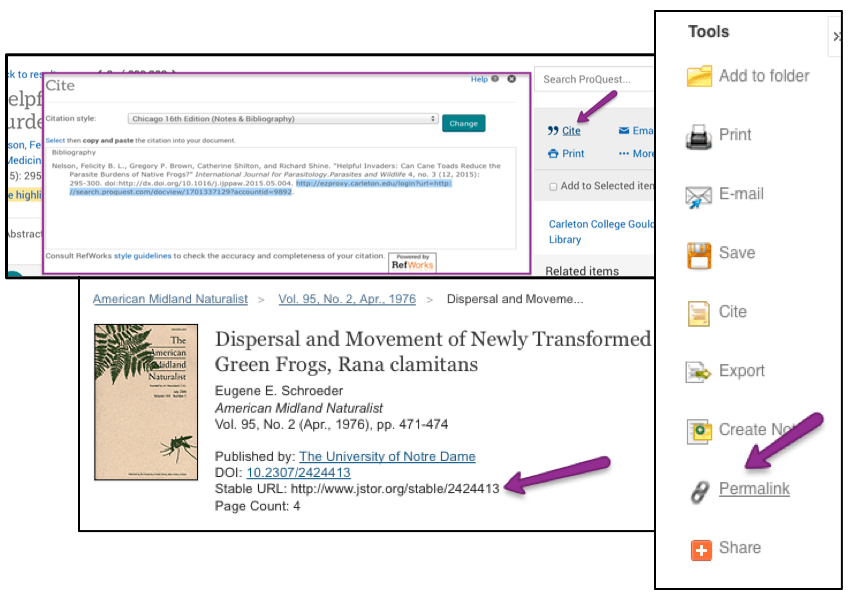Click the Stable URL jstor.org text
848x595 pixels.
(x=395, y=489)
